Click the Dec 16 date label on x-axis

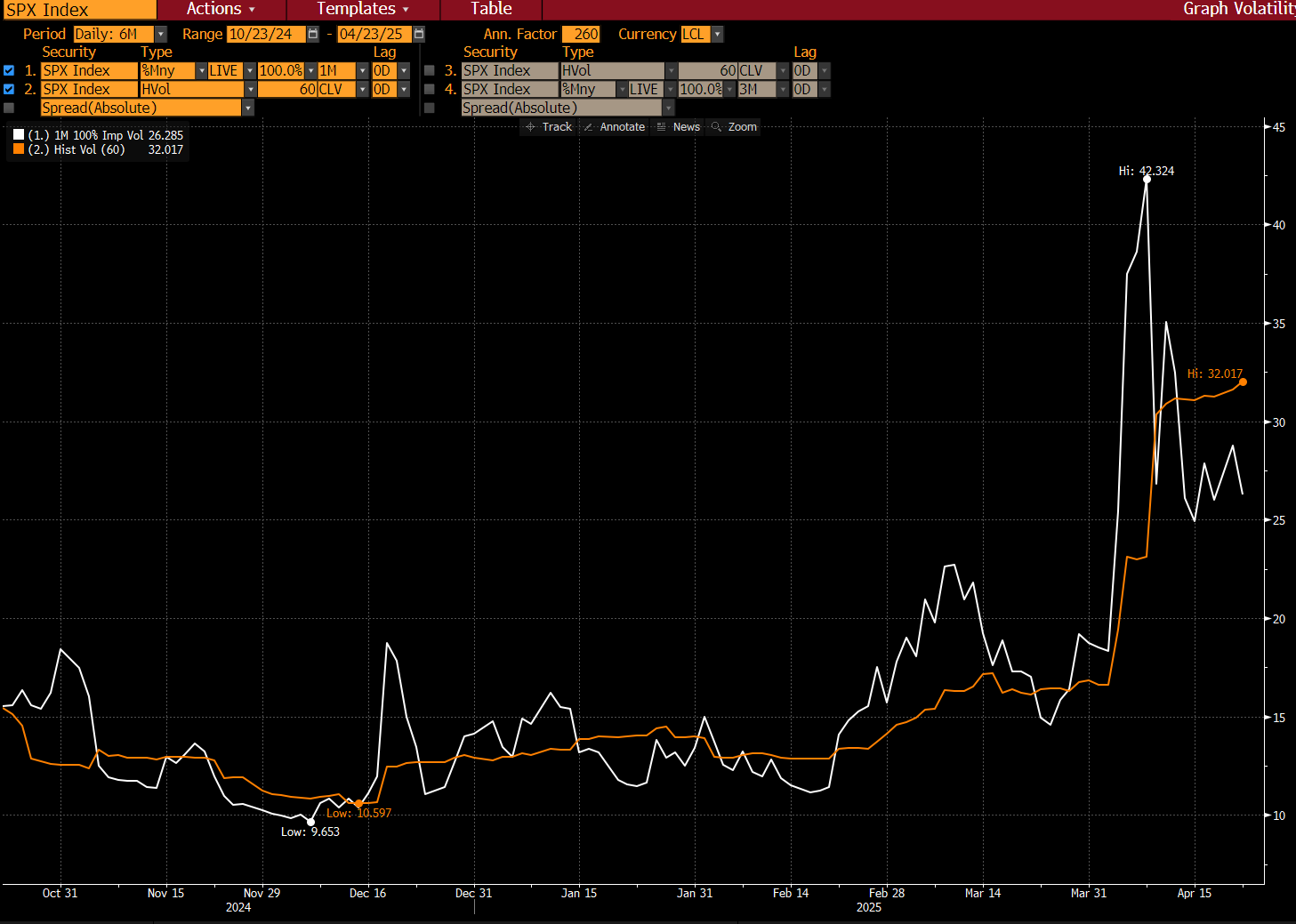(368, 893)
